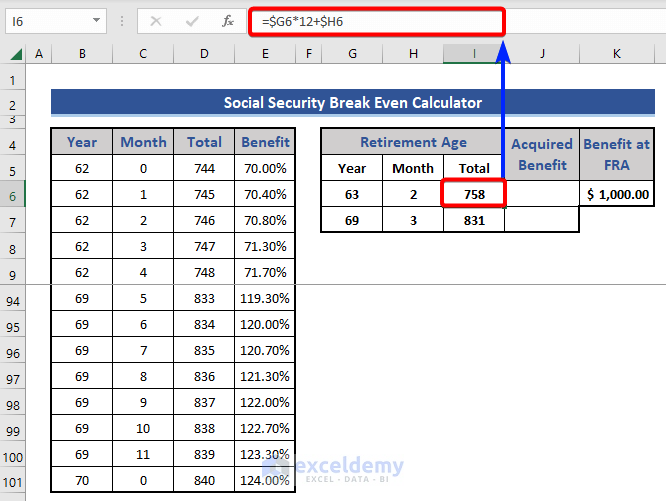Screen dimensions: 666x501
Task: Select total cell 840
Action: coord(204,480)
